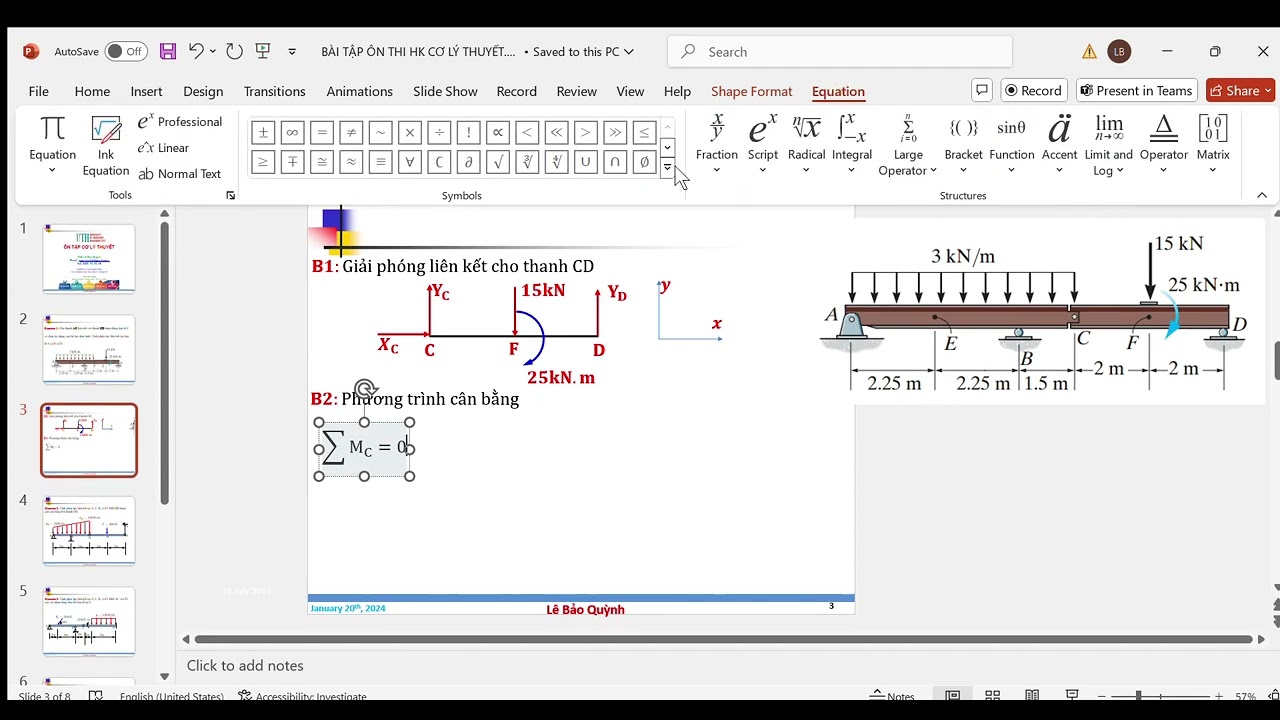This screenshot has width=1280, height=720.
Task: Insert the plus-minus symbol
Action: click(x=263, y=131)
